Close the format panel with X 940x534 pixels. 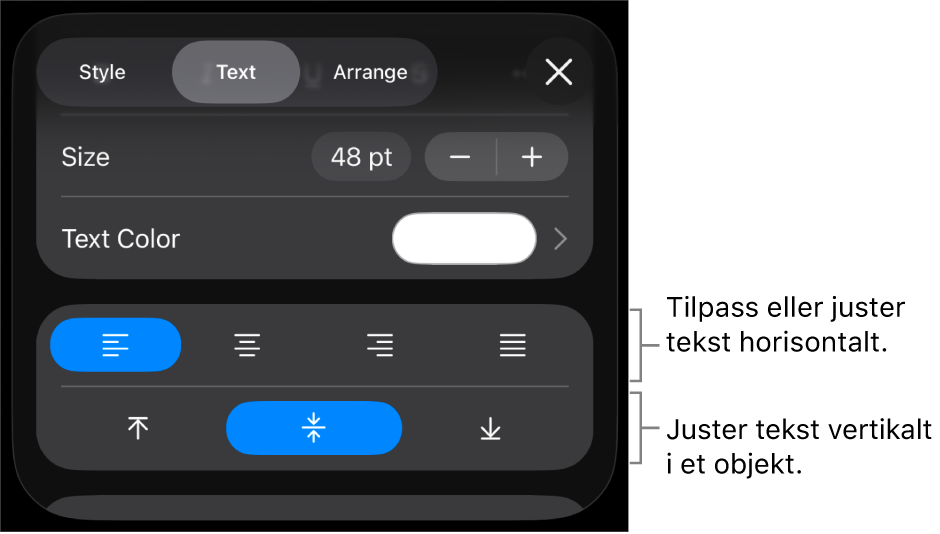(559, 72)
